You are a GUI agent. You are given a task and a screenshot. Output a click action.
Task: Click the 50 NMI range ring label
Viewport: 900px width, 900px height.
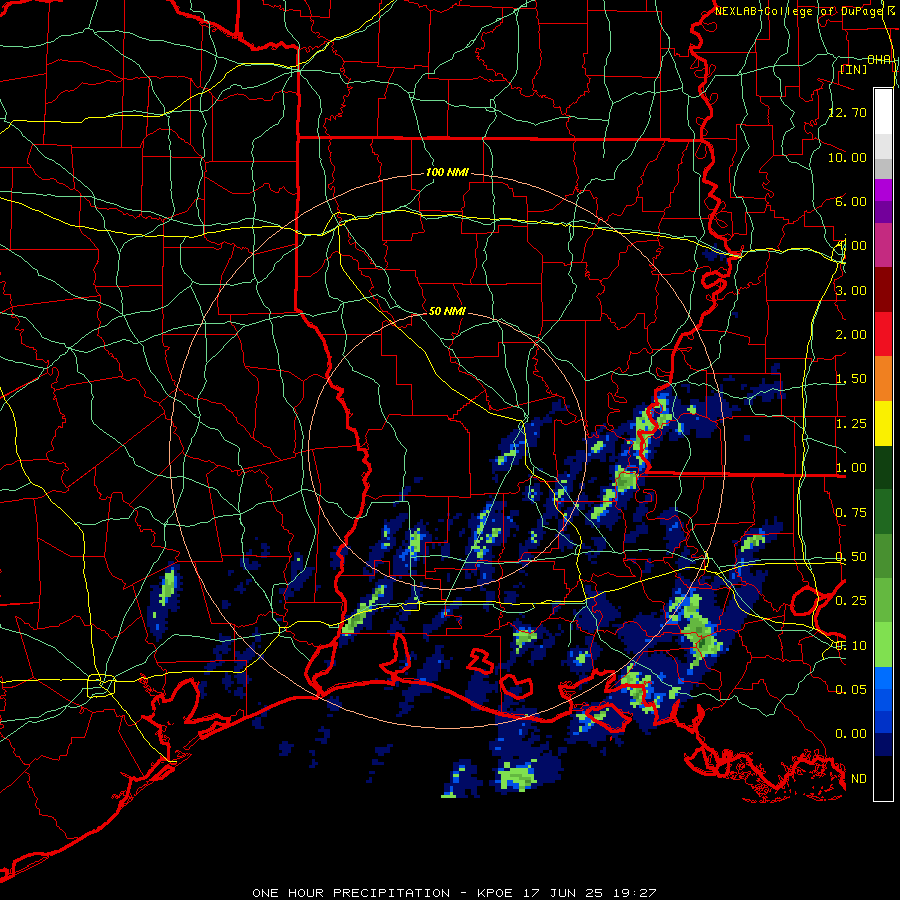tap(447, 311)
